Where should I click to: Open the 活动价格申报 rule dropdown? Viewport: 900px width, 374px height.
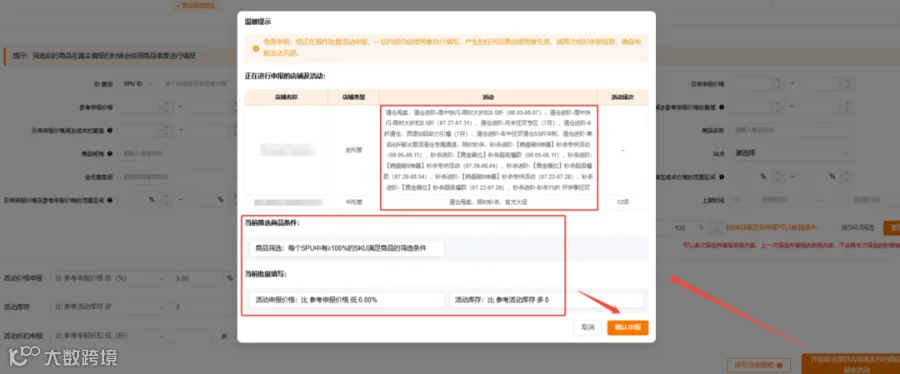point(110,278)
